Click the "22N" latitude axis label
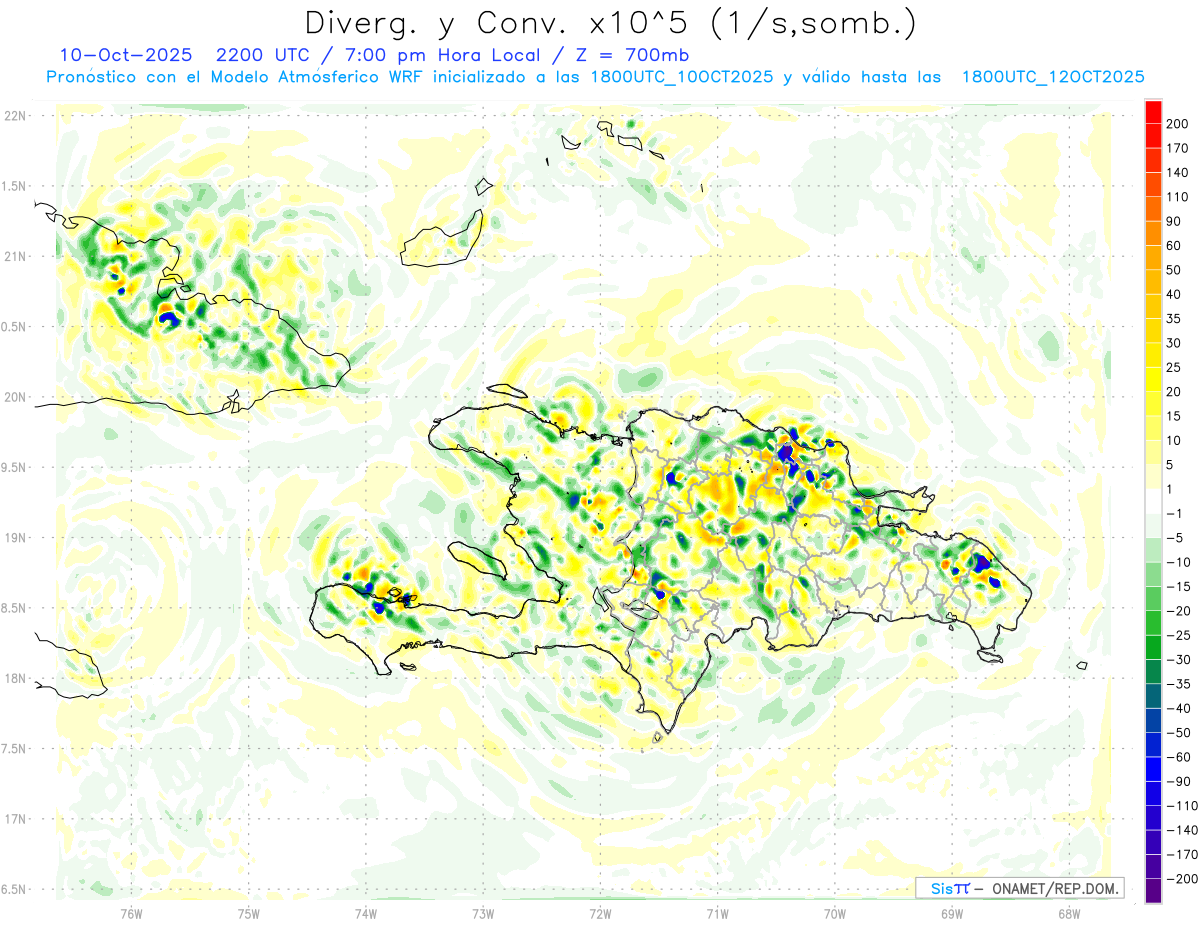Viewport: 1200px width, 927px height. click(x=16, y=115)
